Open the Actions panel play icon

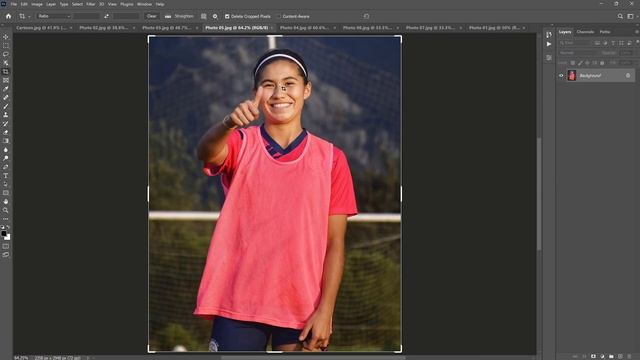click(549, 44)
